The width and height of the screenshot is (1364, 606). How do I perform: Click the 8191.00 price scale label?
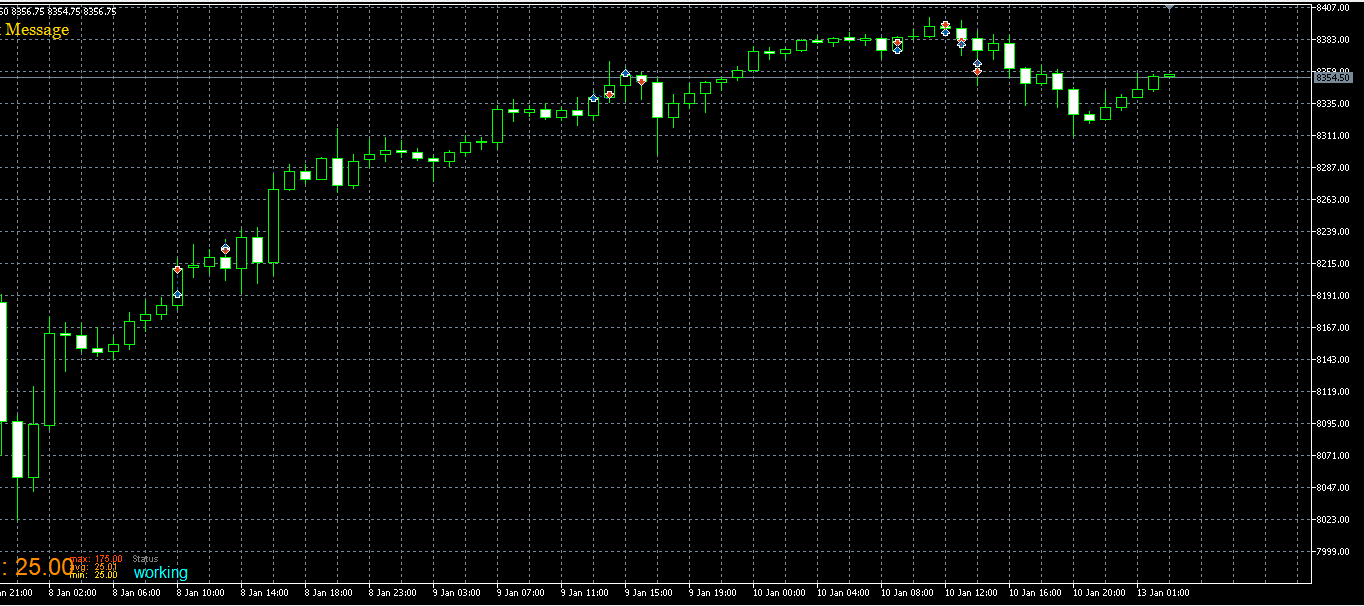coord(1334,296)
